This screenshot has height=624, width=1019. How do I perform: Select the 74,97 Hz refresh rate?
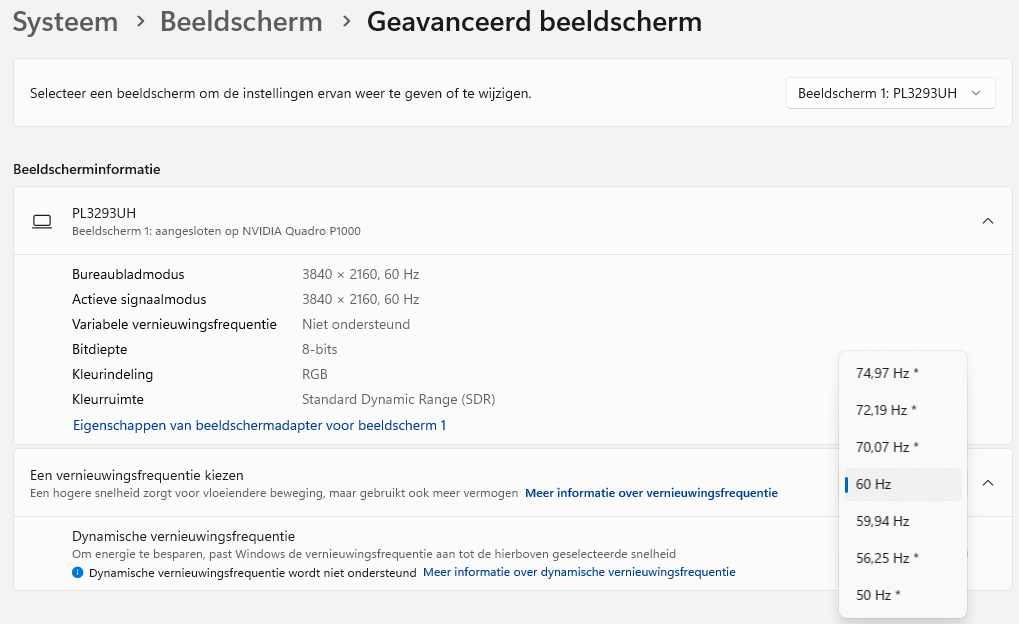[x=901, y=372]
